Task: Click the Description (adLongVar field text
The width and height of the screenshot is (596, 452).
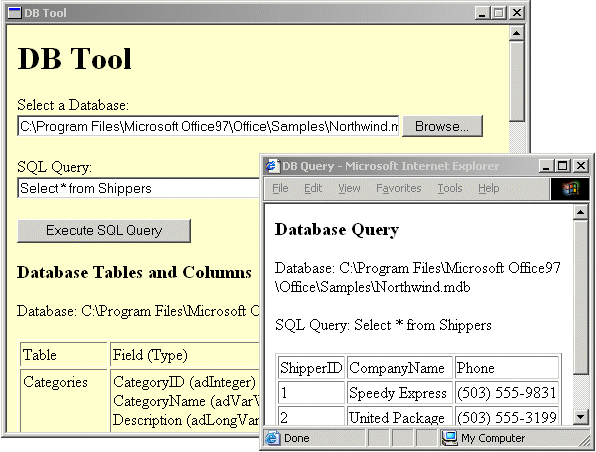Action: pyautogui.click(x=186, y=420)
